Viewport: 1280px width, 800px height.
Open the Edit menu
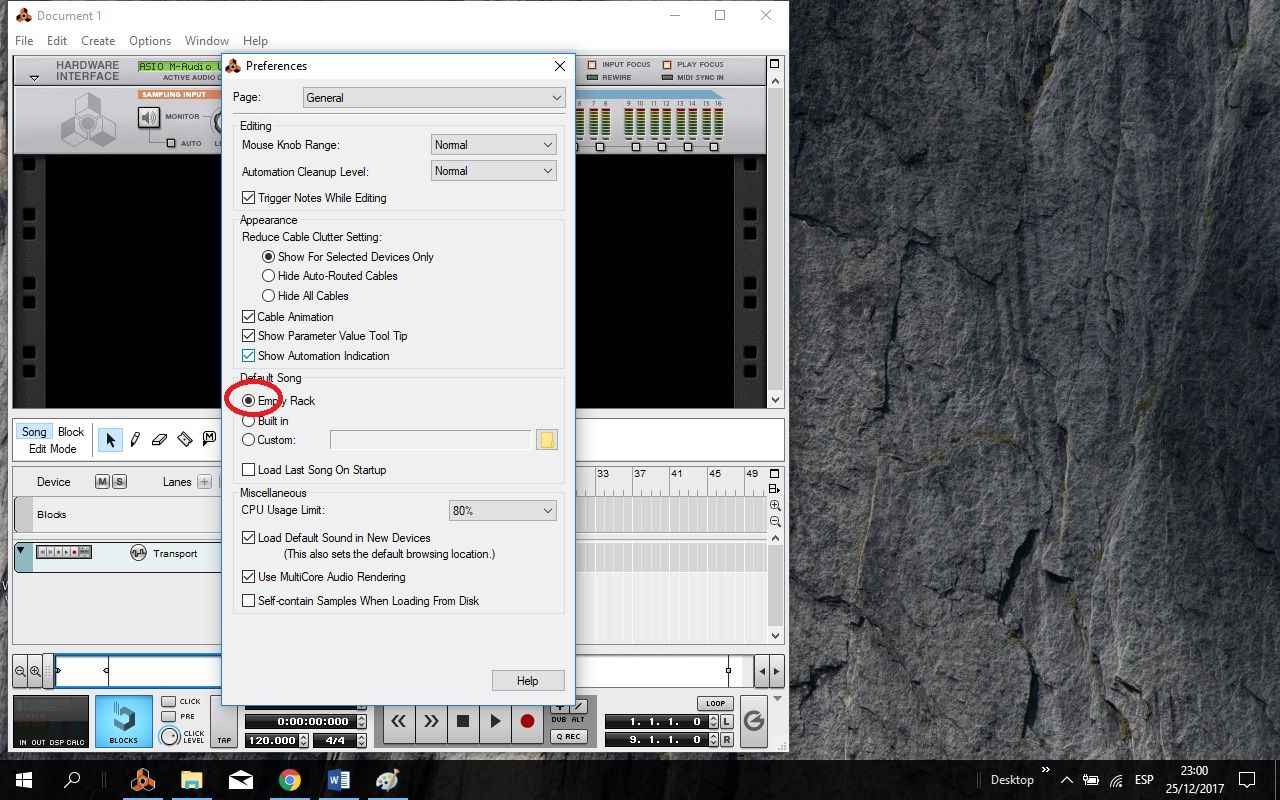57,41
